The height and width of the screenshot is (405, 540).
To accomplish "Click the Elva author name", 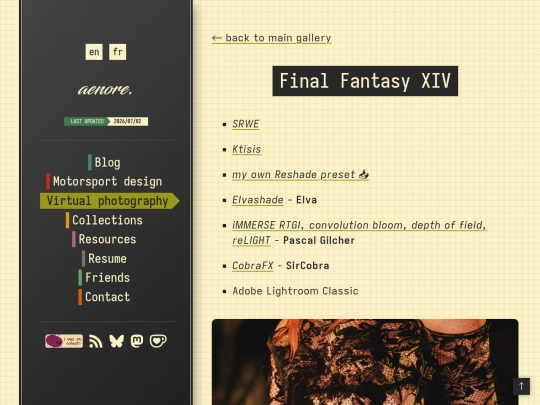I will [x=307, y=200].
